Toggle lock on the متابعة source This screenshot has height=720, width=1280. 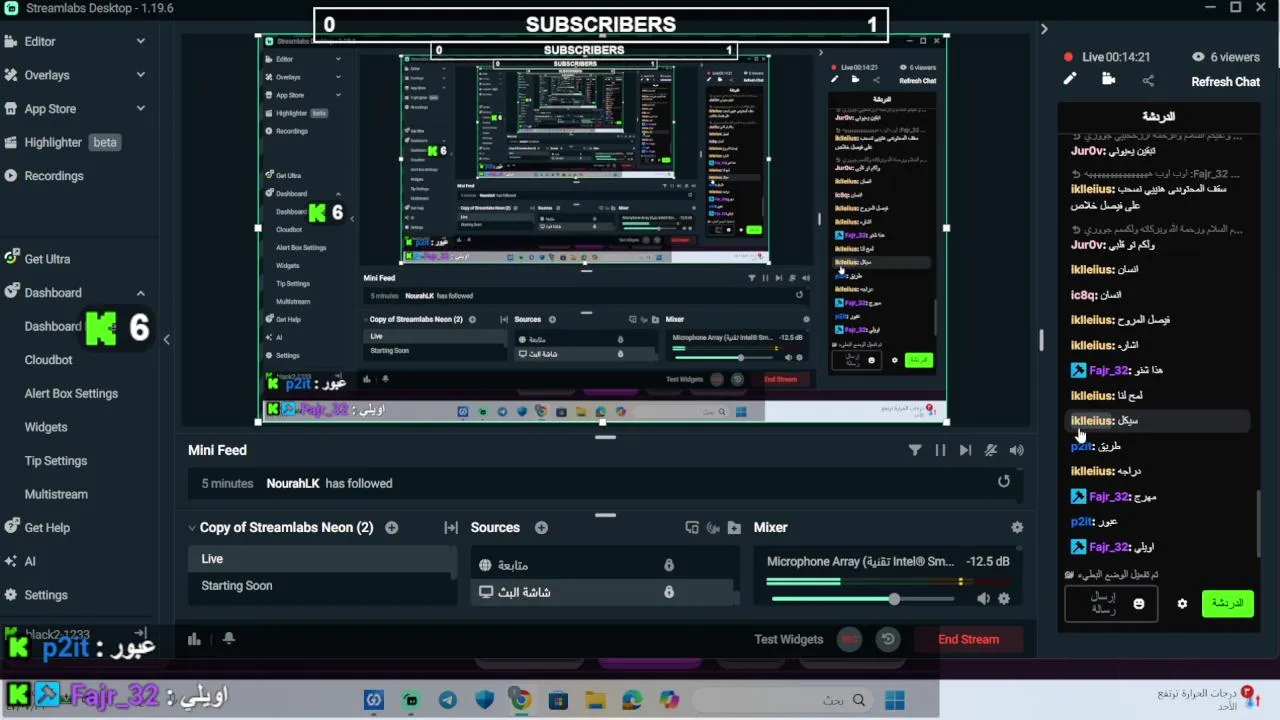coord(669,565)
